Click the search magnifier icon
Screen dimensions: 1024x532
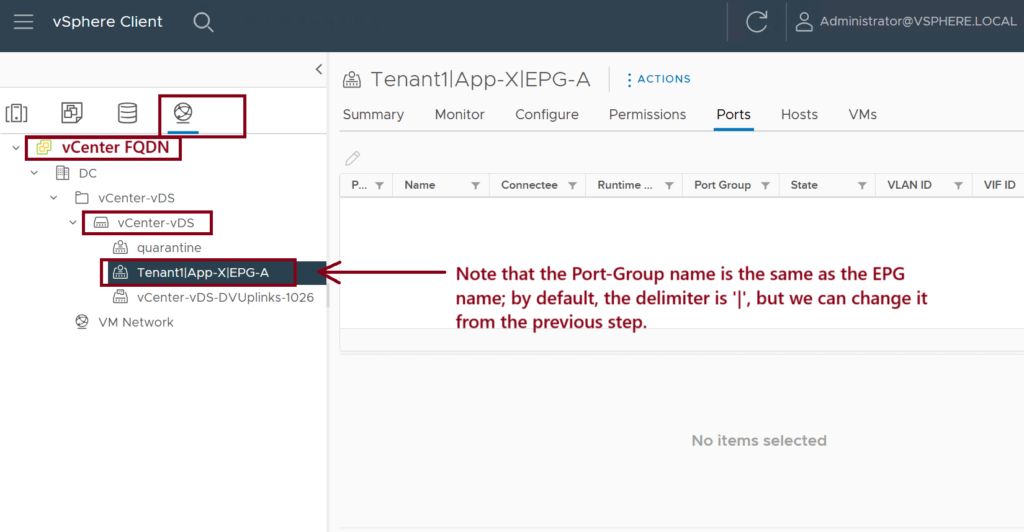pyautogui.click(x=203, y=22)
